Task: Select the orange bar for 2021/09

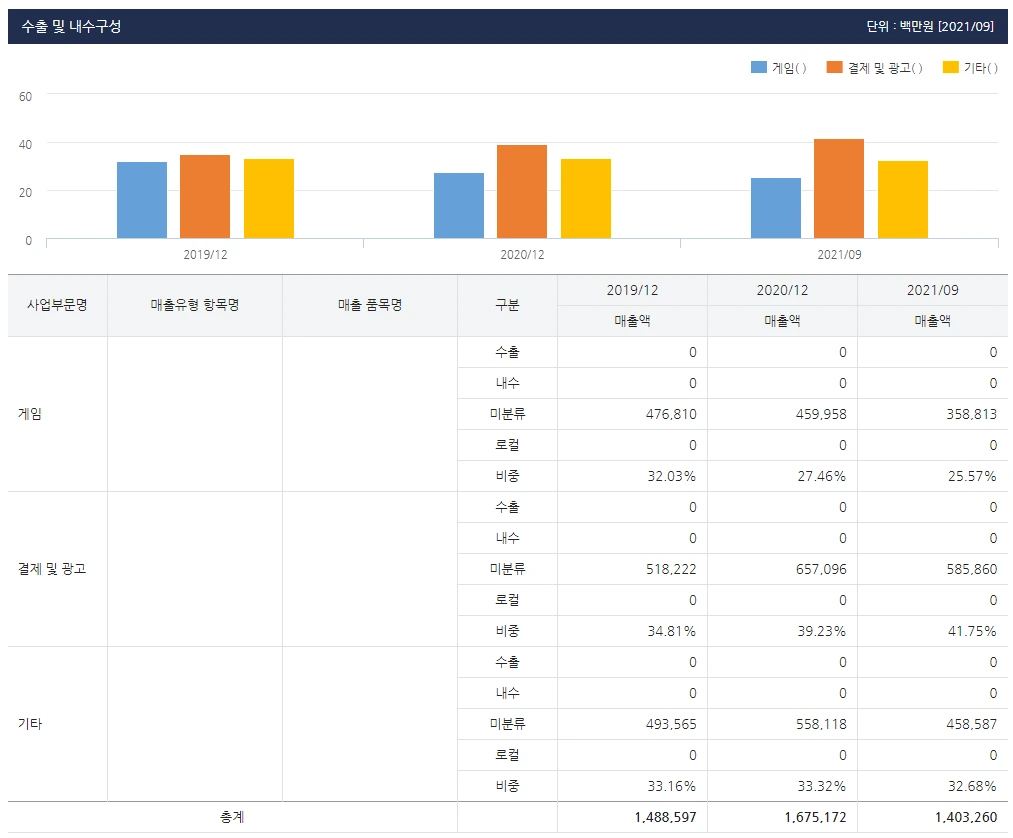Action: pos(839,189)
